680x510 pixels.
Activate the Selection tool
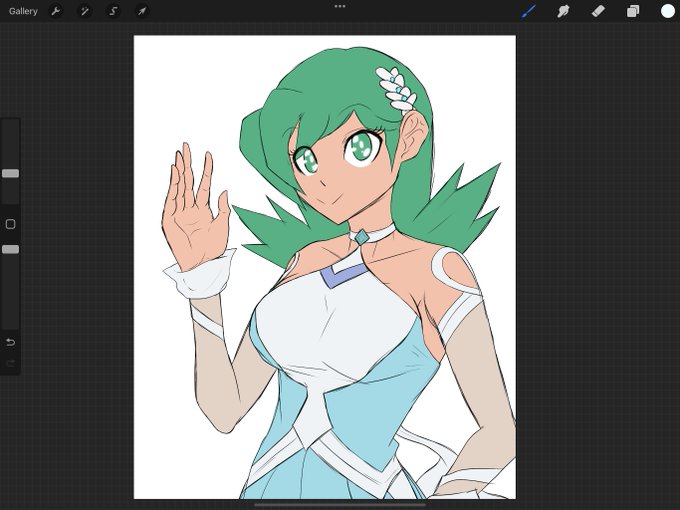click(113, 11)
